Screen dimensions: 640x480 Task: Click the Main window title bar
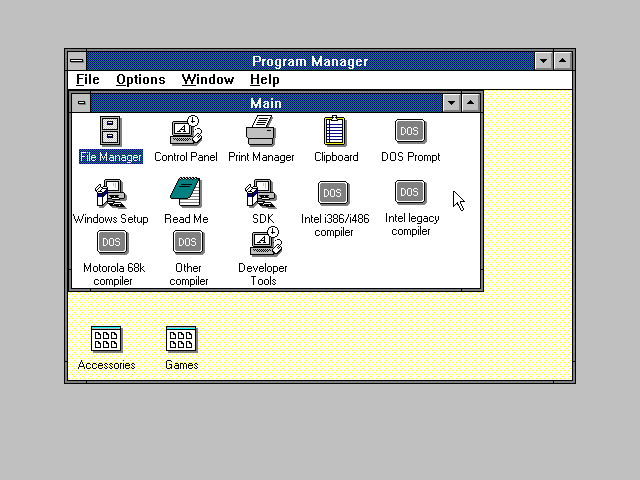pyautogui.click(x=267, y=103)
